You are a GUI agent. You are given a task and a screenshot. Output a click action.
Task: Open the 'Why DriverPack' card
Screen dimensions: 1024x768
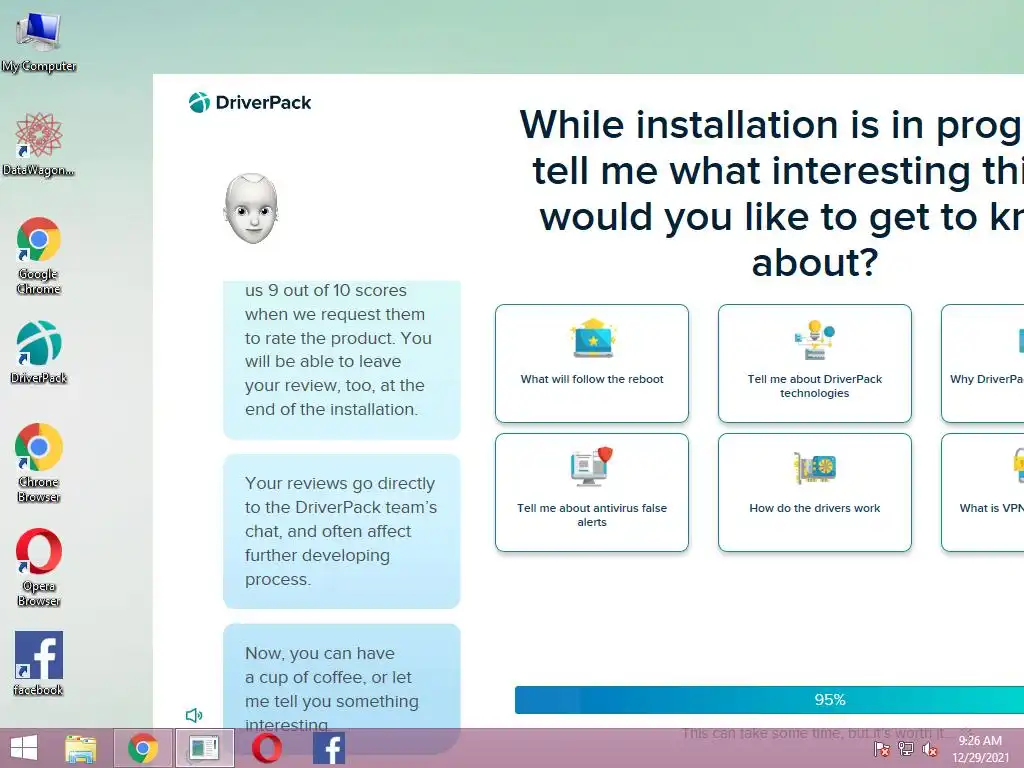pyautogui.click(x=983, y=363)
